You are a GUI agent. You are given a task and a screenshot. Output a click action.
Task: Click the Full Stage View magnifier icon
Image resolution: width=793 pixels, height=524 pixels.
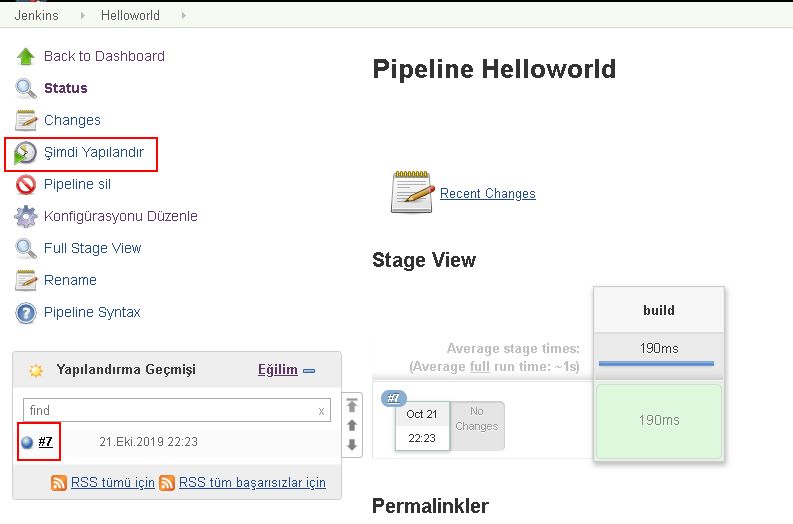(25, 248)
